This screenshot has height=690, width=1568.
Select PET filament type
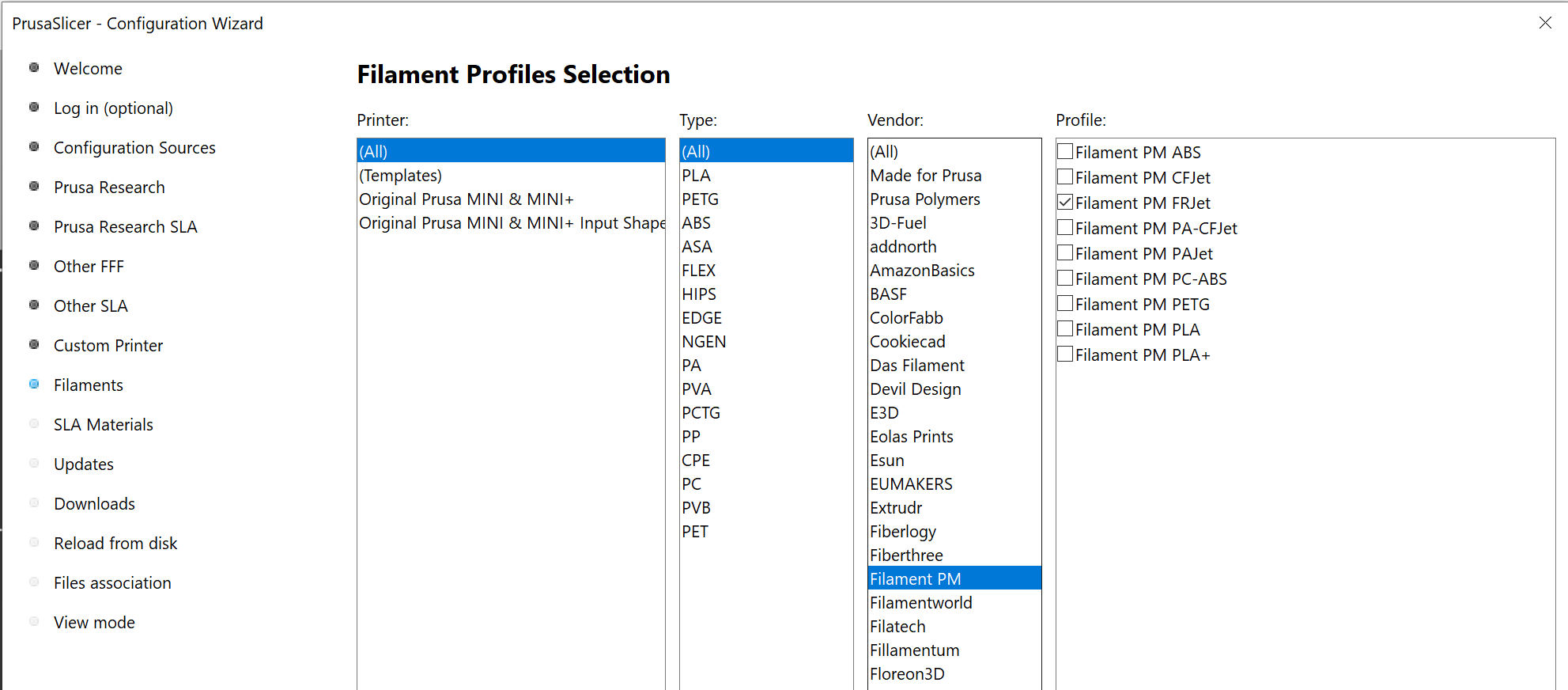[766, 531]
